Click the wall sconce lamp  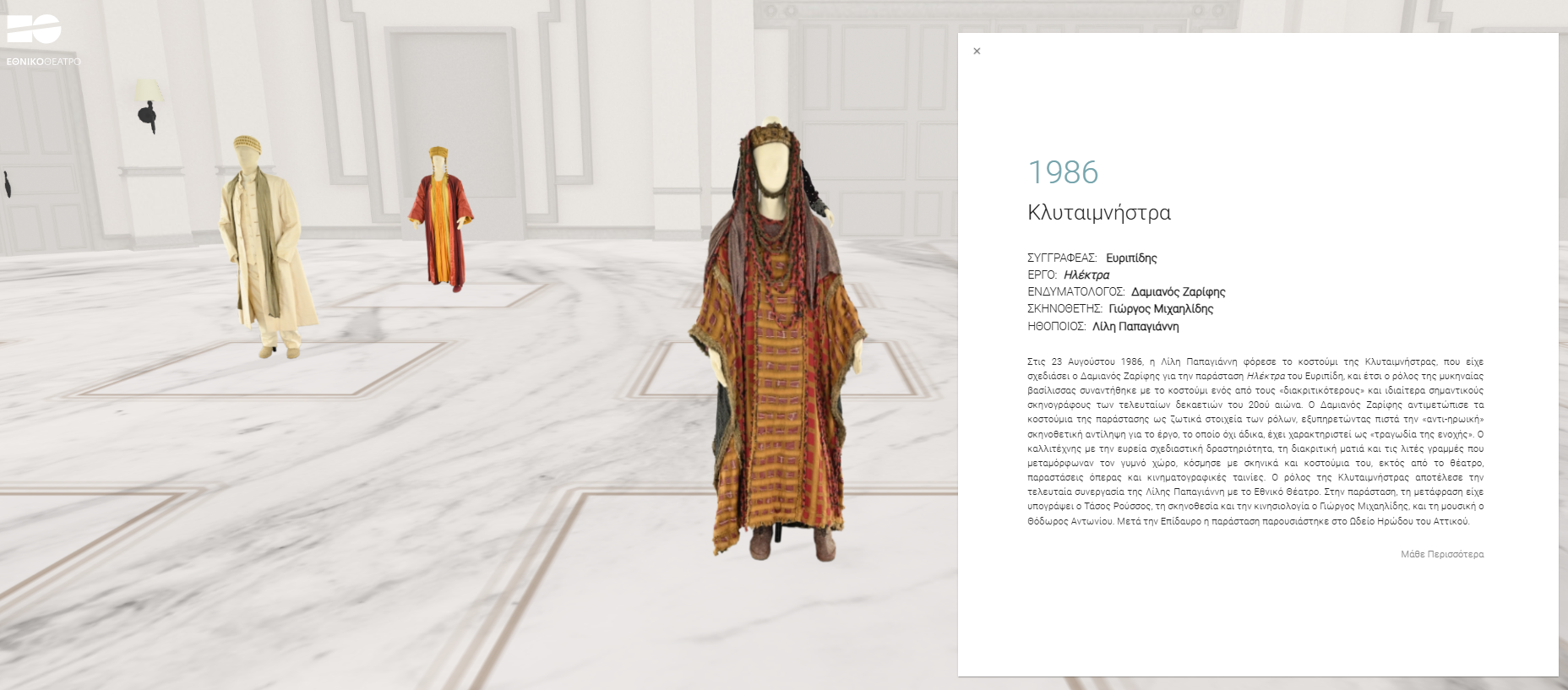[x=150, y=106]
